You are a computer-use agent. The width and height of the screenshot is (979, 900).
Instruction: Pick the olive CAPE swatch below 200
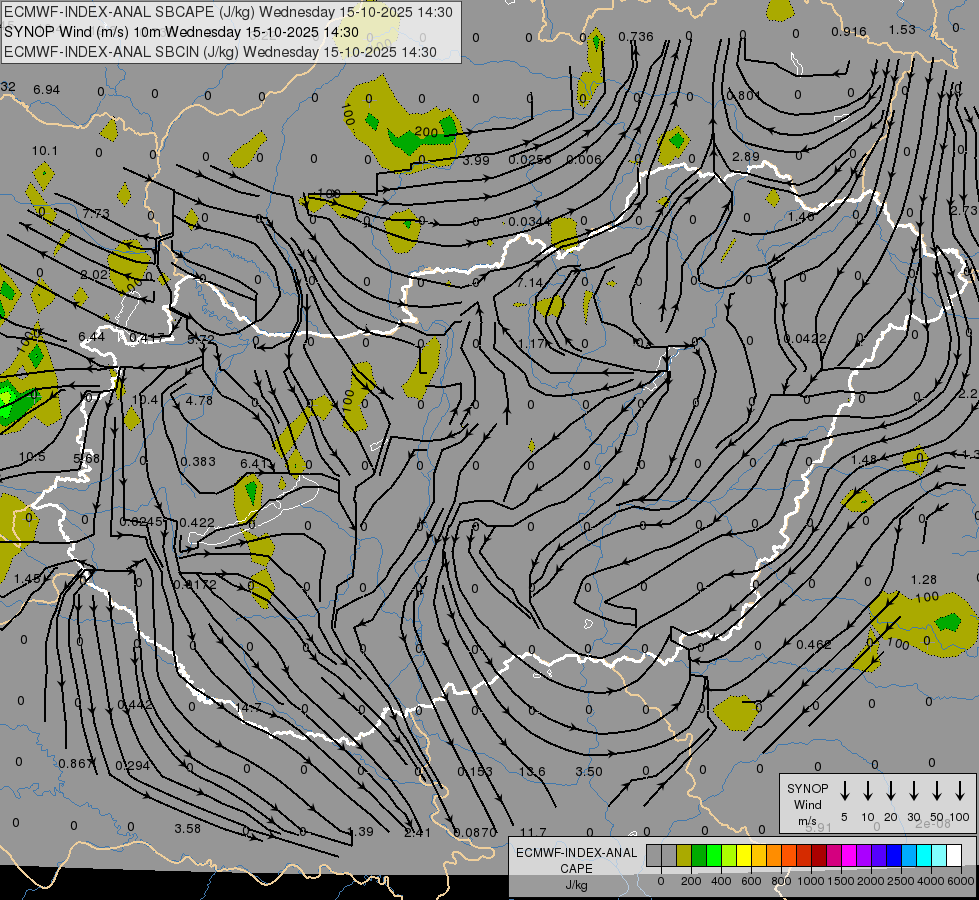pyautogui.click(x=684, y=855)
